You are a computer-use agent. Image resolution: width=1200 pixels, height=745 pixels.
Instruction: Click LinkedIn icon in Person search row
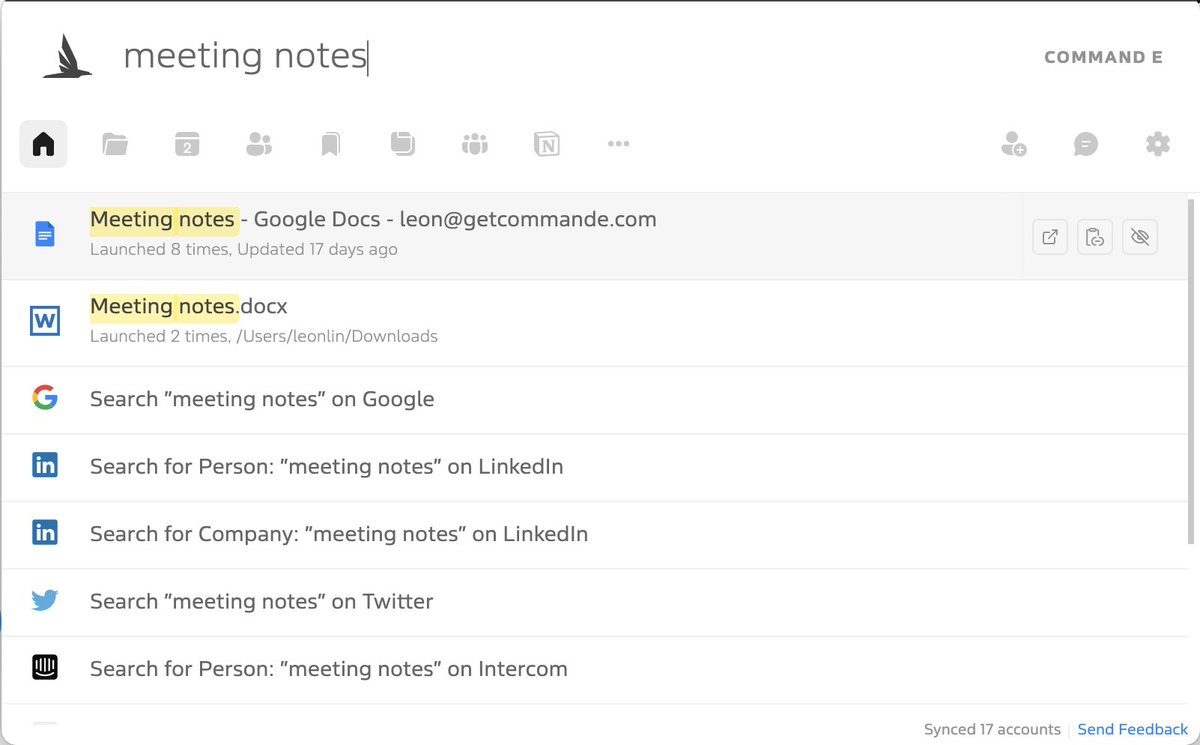(45, 465)
